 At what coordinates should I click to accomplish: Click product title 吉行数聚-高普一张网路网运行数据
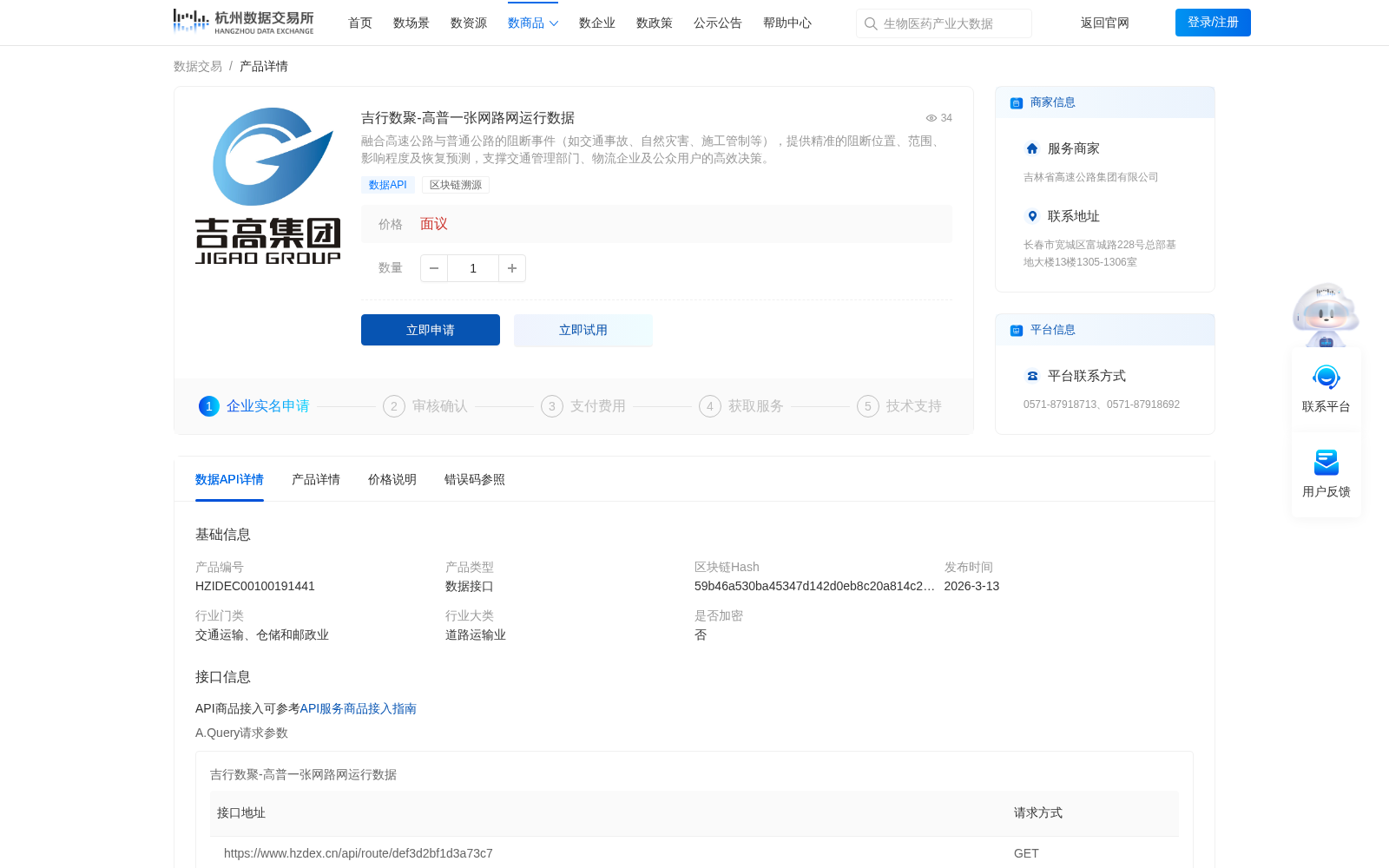[468, 118]
